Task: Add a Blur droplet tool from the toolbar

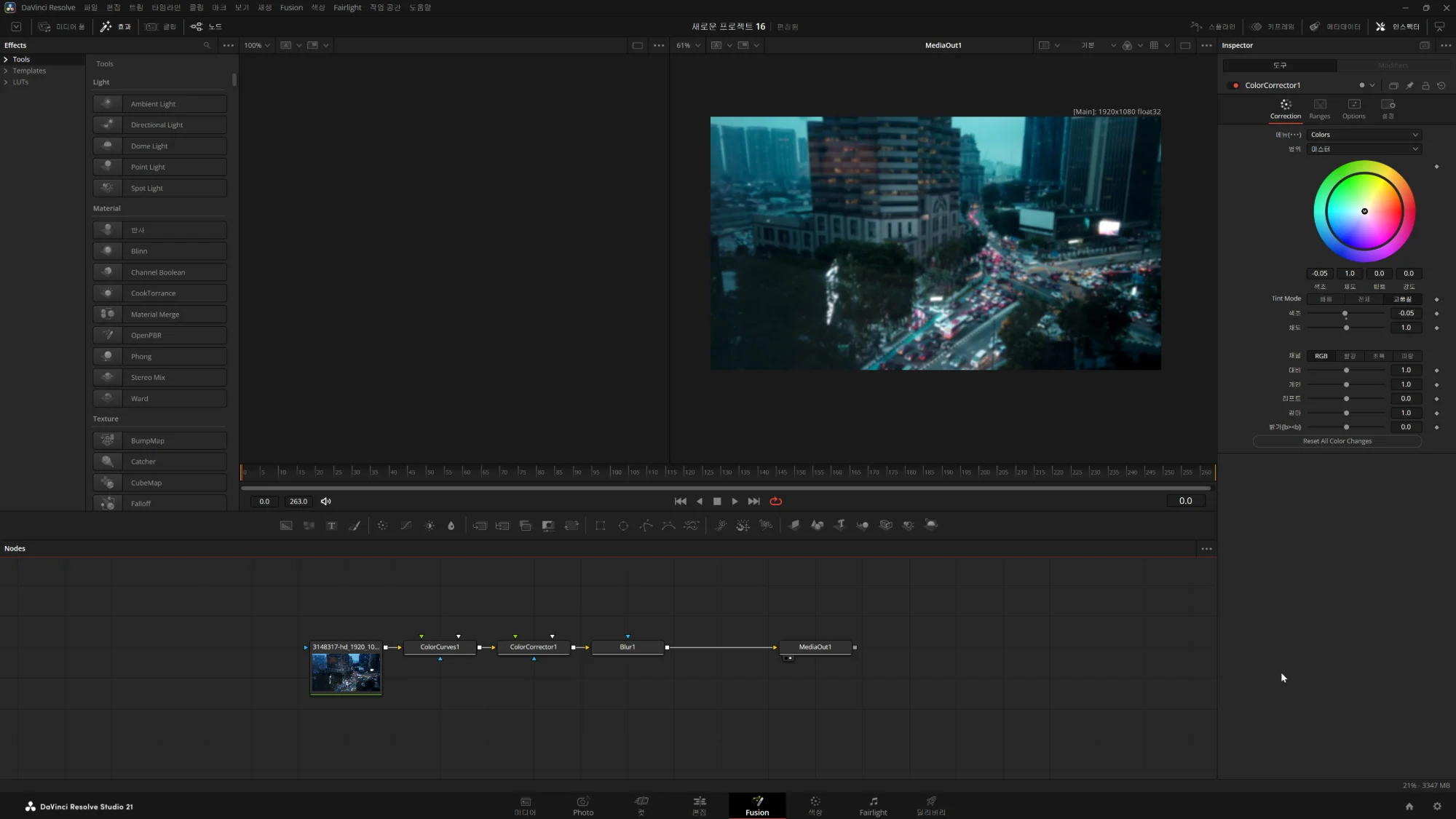Action: pos(451,526)
